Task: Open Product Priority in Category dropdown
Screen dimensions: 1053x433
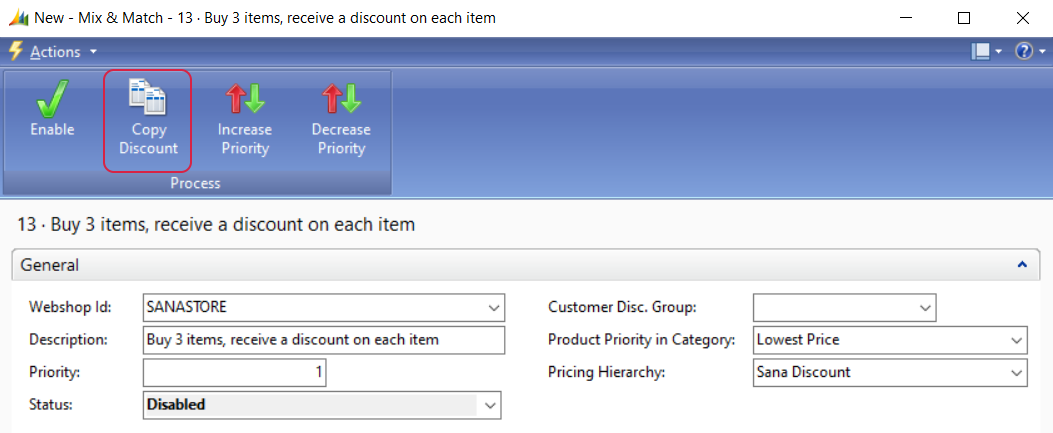Action: [x=1017, y=340]
